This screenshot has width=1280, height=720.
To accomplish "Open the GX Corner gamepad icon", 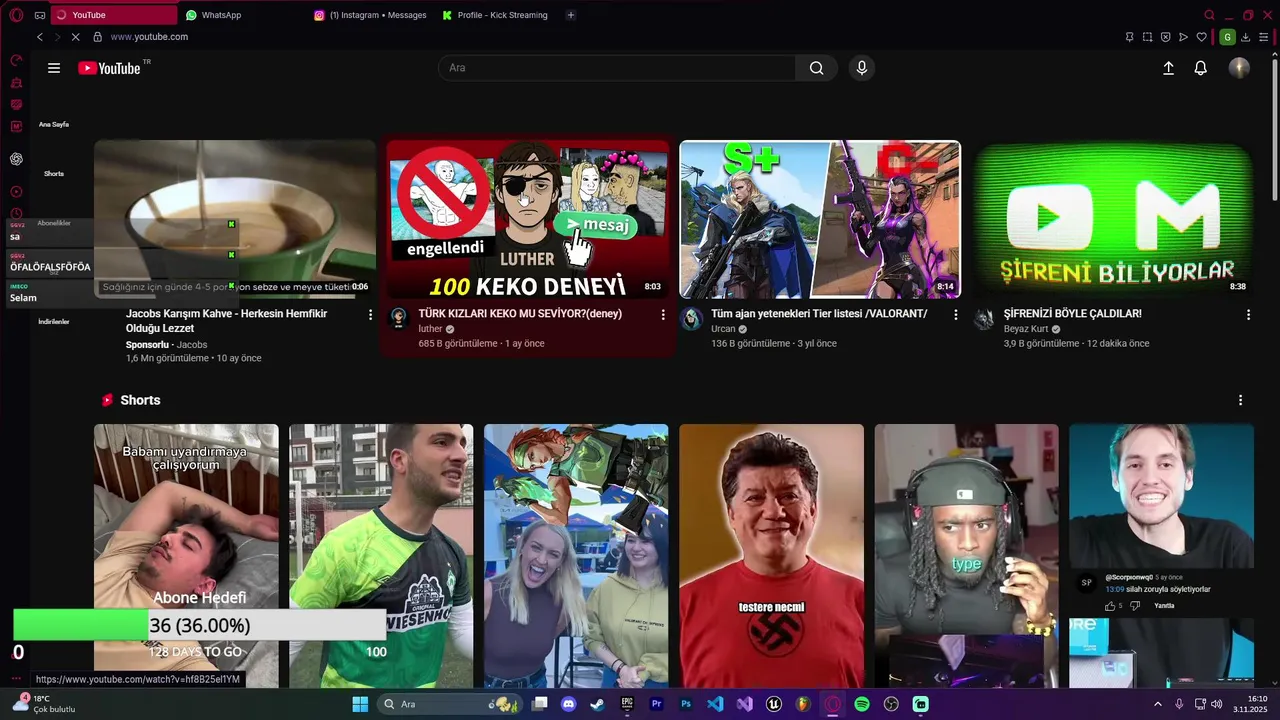I will click(x=40, y=15).
